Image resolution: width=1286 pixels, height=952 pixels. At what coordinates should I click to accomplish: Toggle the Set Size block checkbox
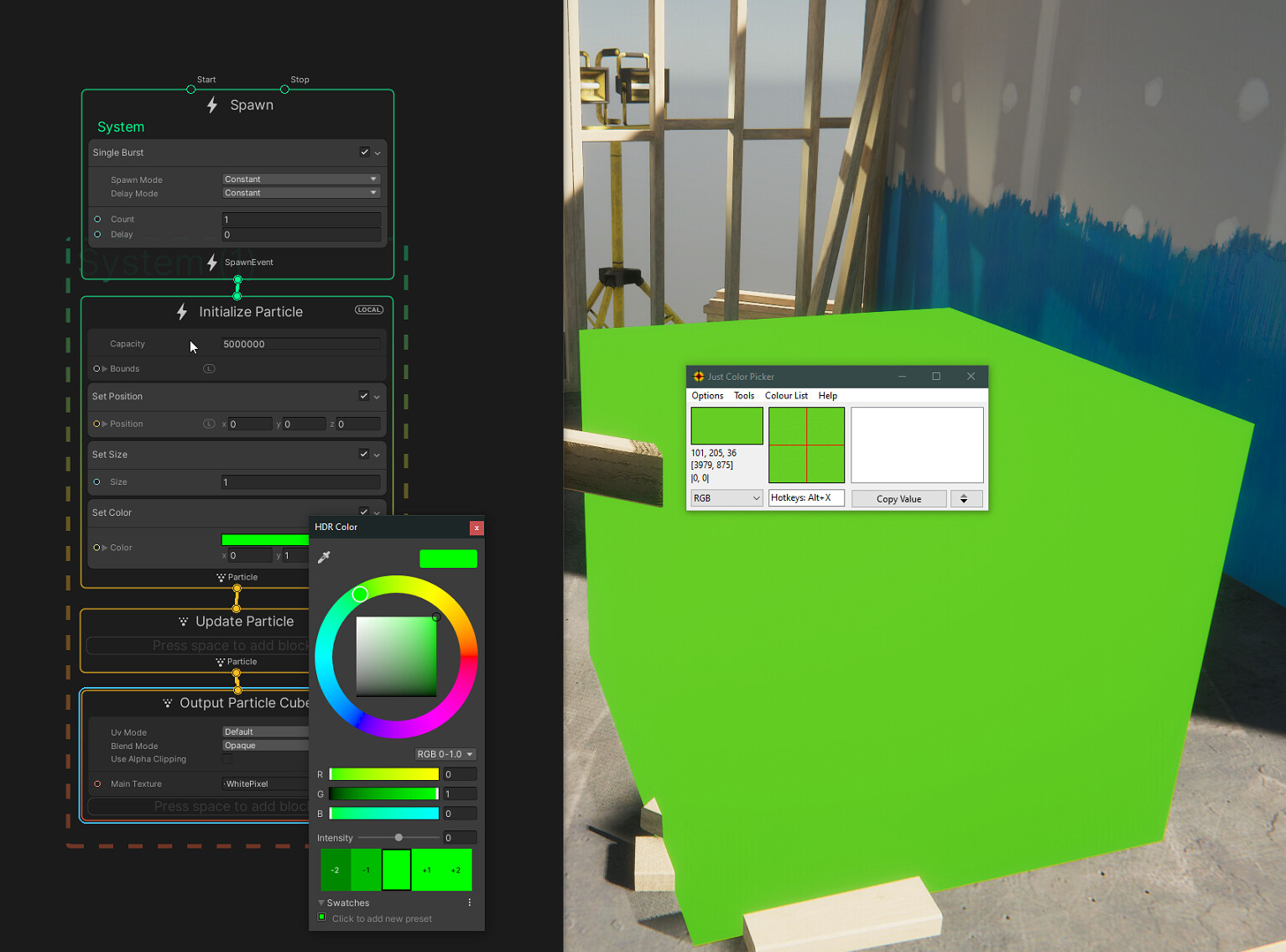pyautogui.click(x=363, y=454)
